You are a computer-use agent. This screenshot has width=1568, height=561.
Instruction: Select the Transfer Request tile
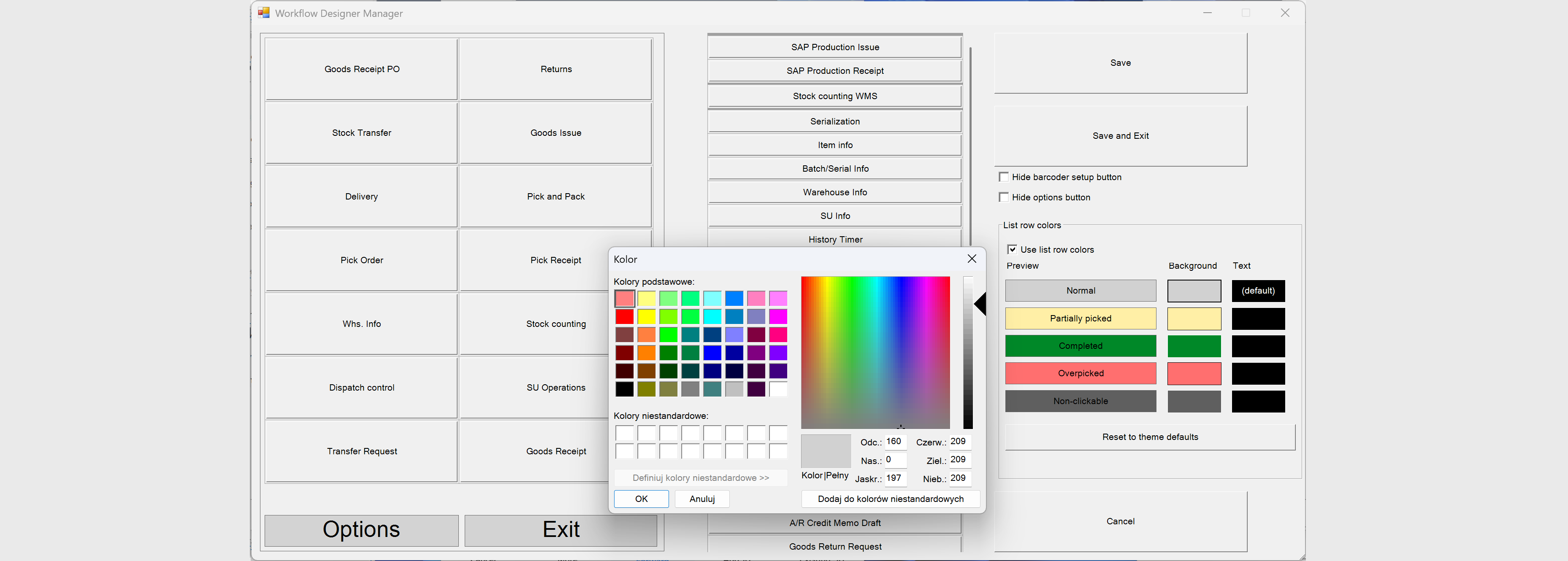click(x=362, y=451)
